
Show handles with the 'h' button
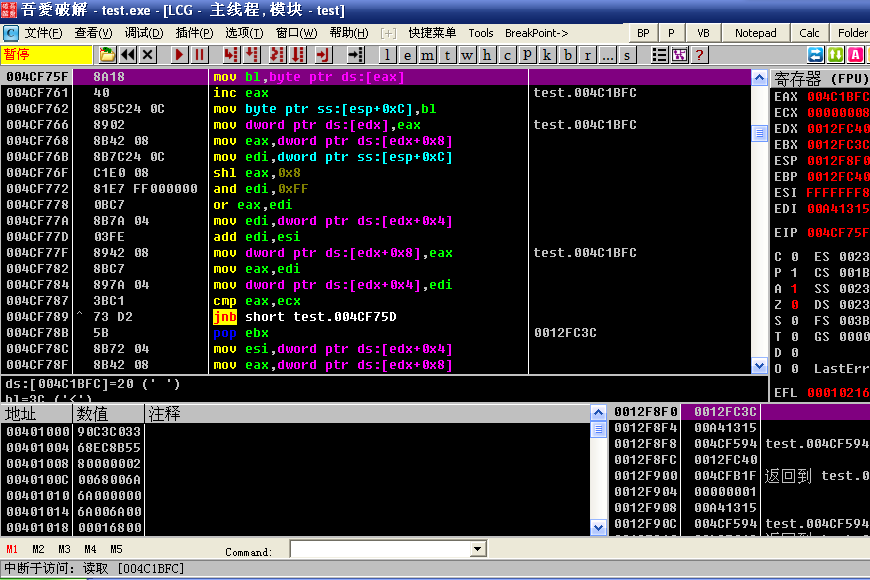tap(487, 54)
